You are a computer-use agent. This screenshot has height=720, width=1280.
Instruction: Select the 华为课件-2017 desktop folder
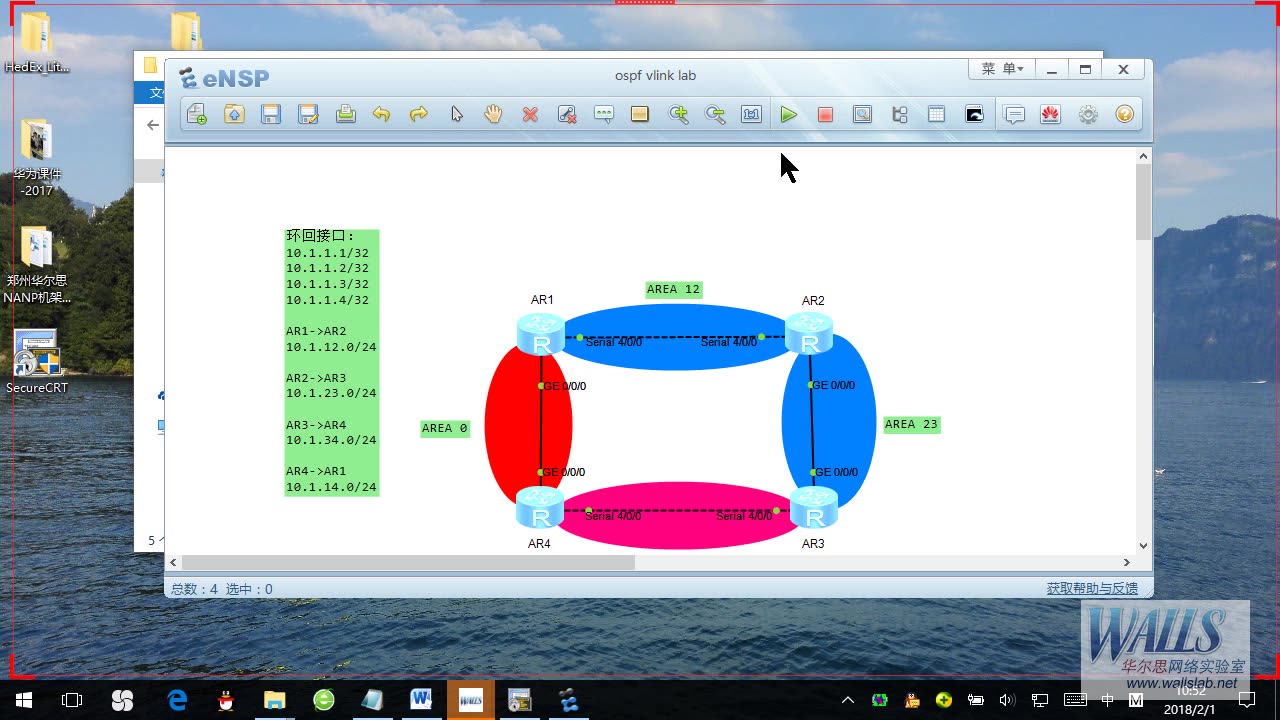(37, 157)
